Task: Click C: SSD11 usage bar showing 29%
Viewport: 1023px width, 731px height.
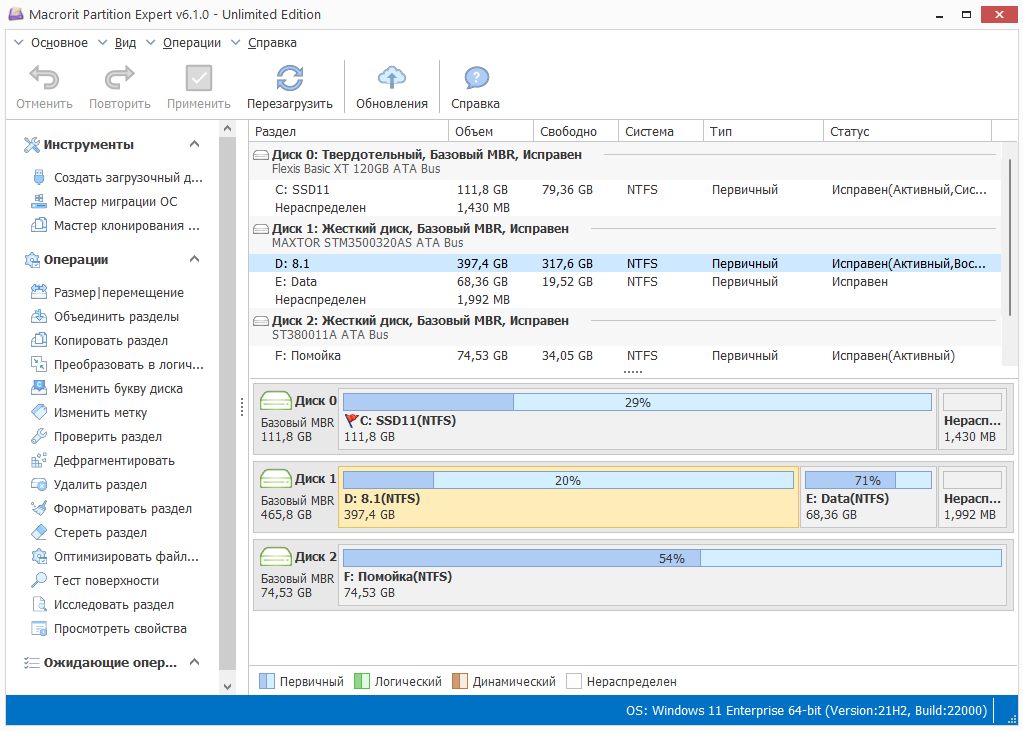Action: 637,402
